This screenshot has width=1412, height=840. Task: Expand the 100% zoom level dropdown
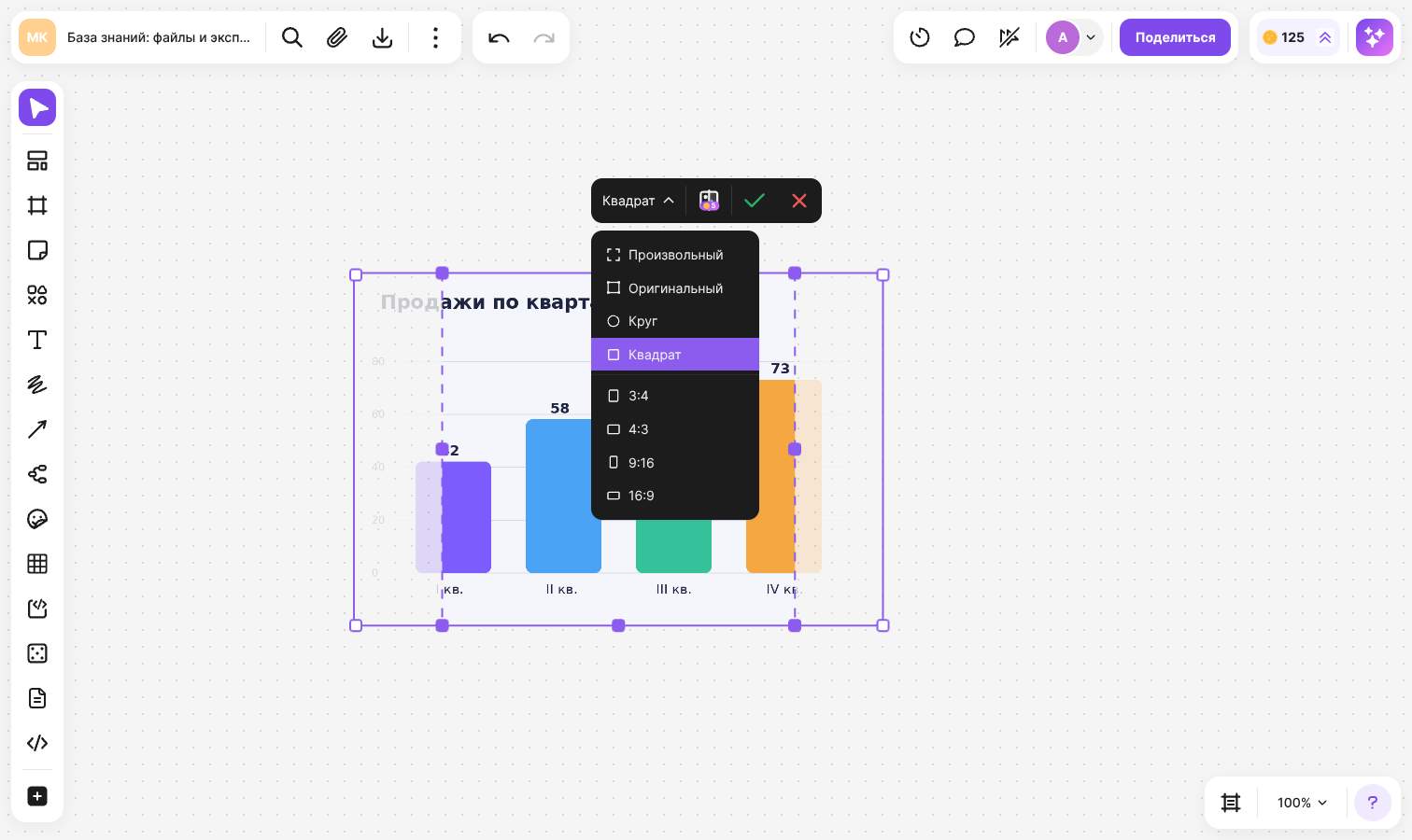[1302, 803]
